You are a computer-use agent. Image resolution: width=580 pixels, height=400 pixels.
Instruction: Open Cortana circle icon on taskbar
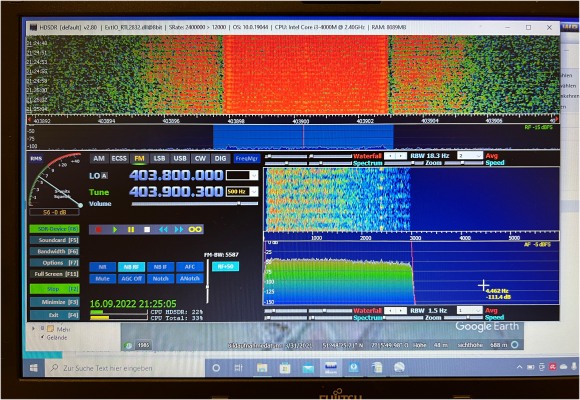tap(216, 368)
